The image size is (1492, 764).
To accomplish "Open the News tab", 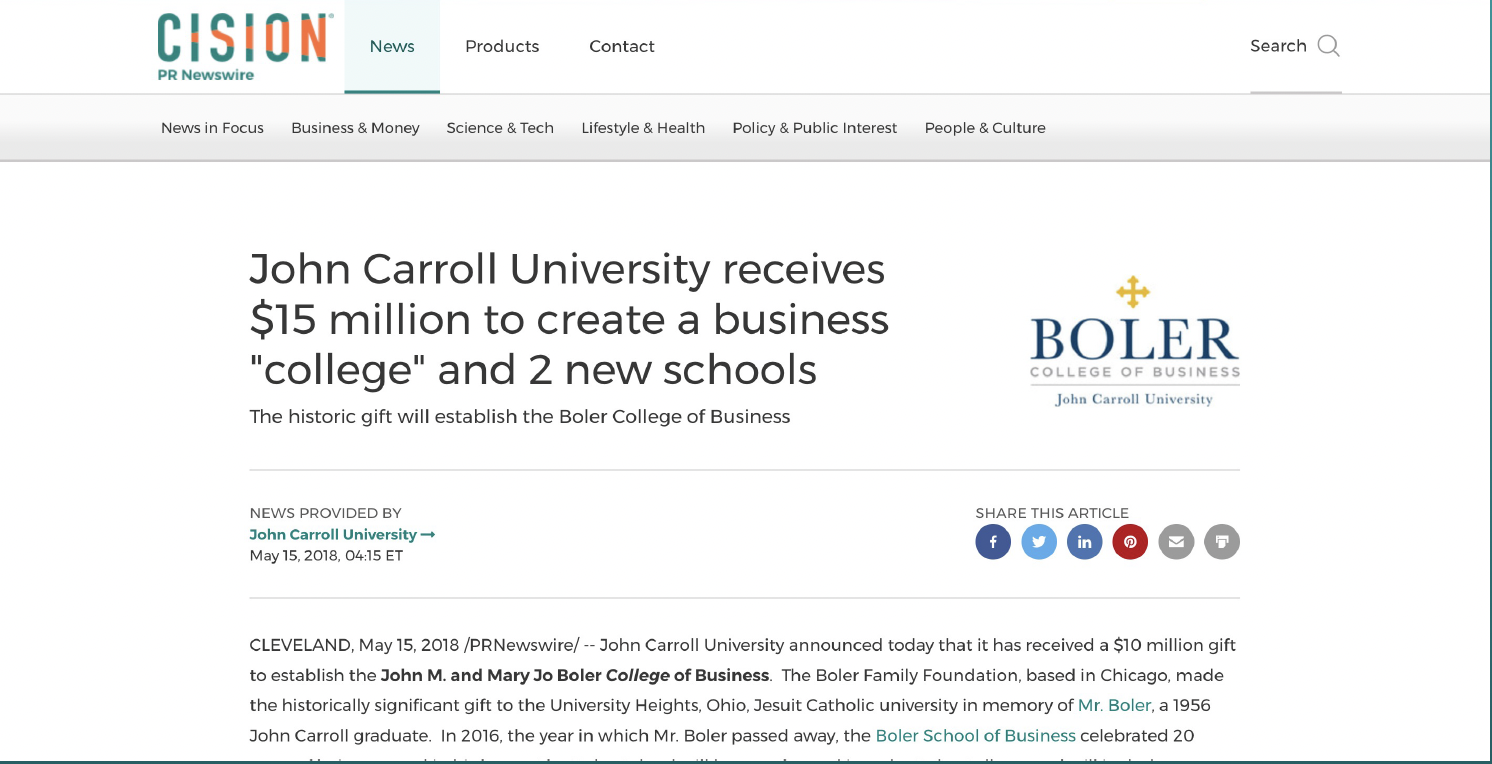I will click(x=392, y=46).
